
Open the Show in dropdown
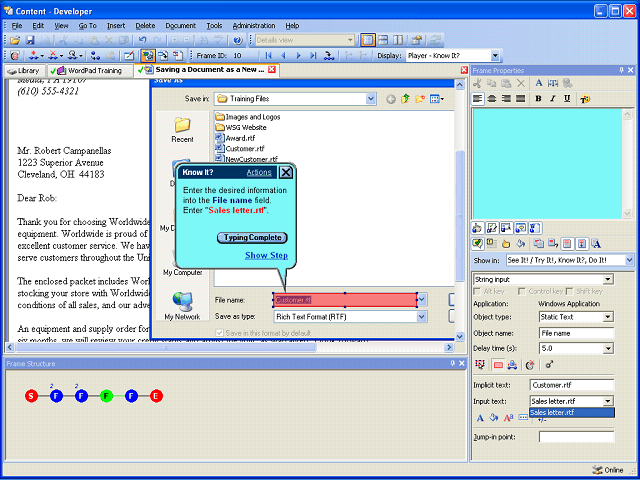(629, 260)
